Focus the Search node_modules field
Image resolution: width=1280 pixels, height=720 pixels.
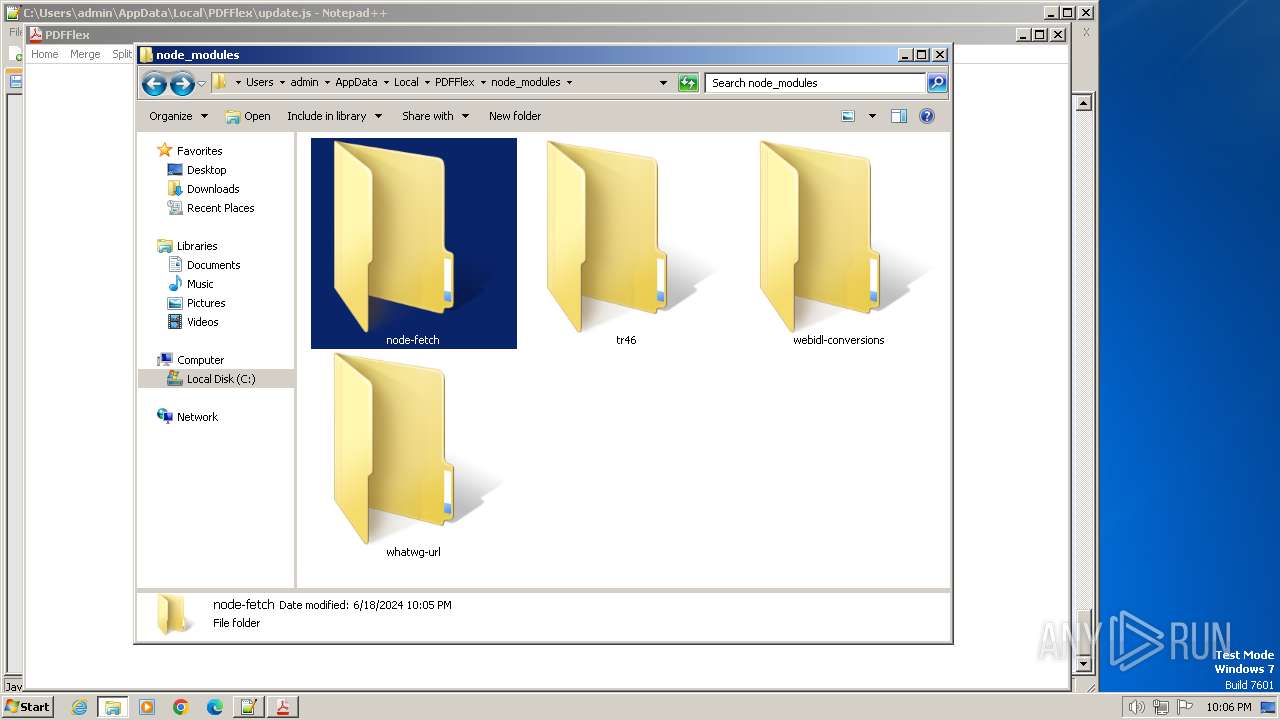point(815,83)
